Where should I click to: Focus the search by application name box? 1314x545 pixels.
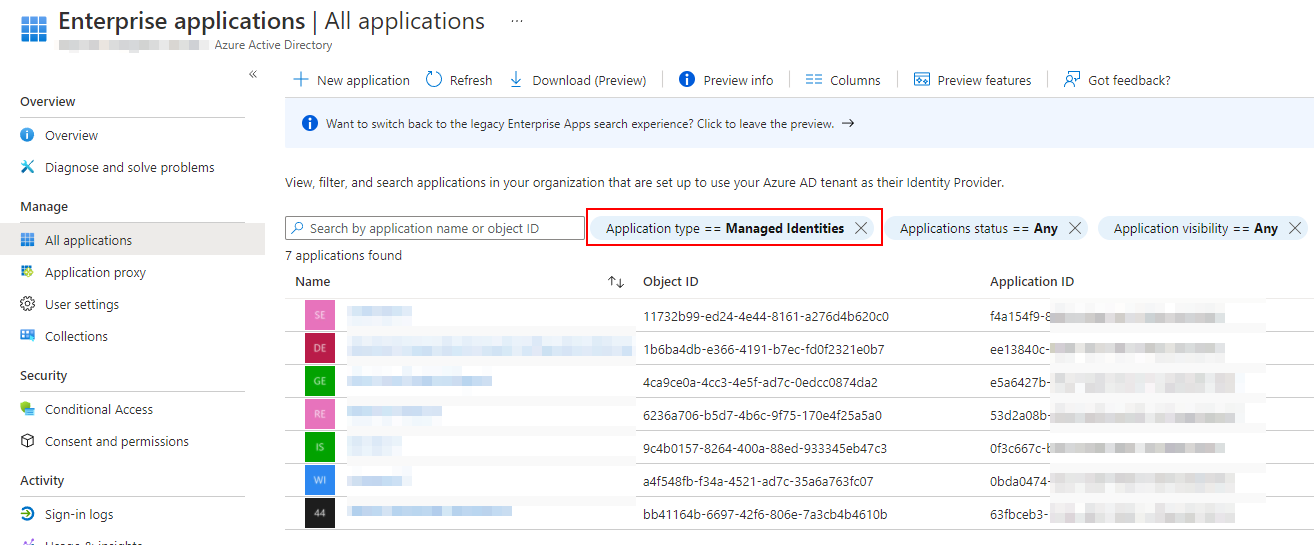(x=435, y=228)
